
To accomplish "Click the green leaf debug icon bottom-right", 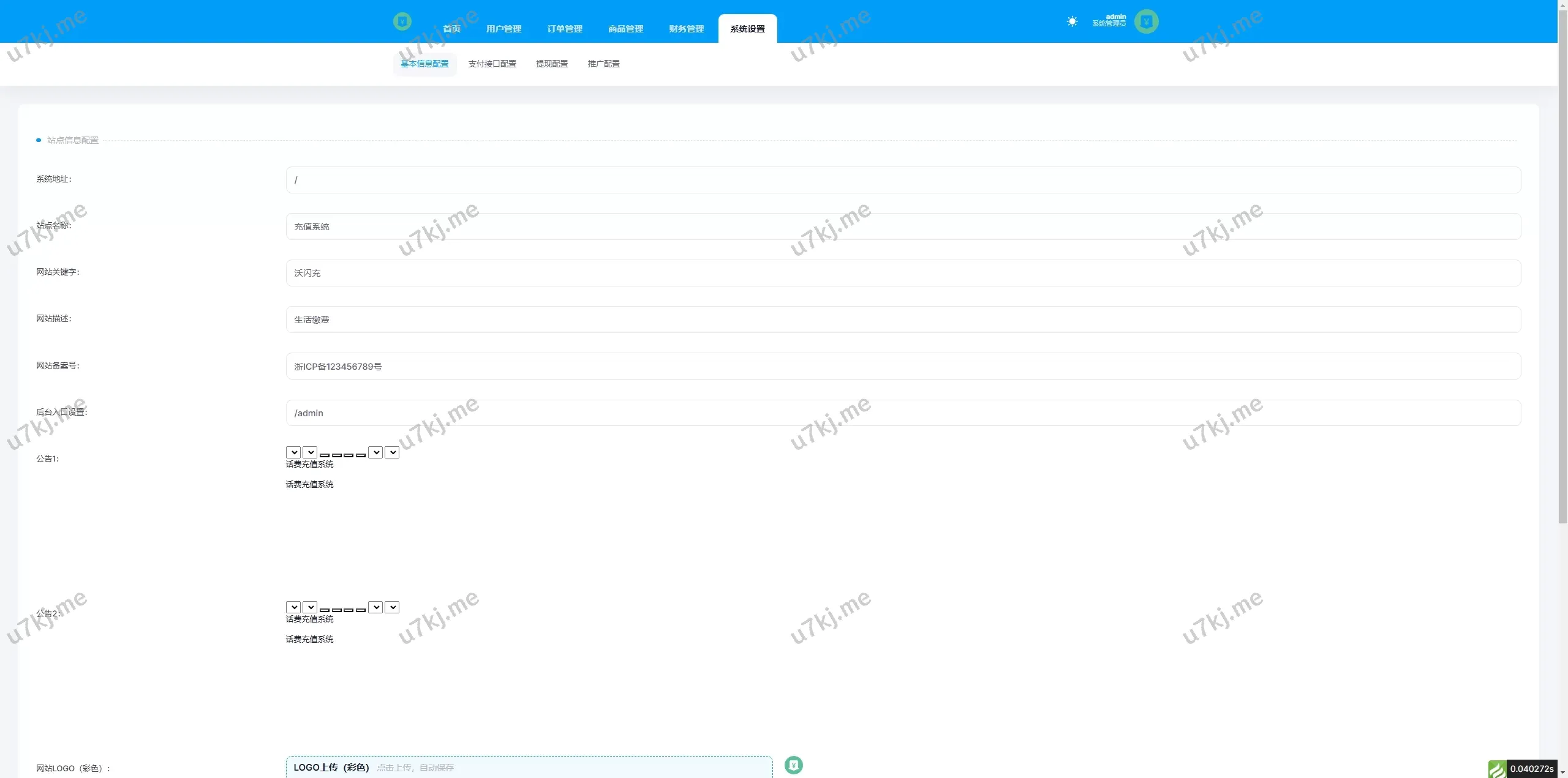I will click(1497, 769).
